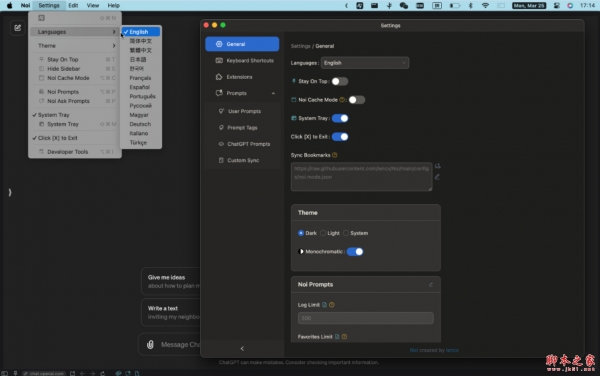Click document icon next to Favorites Limit

(337, 337)
